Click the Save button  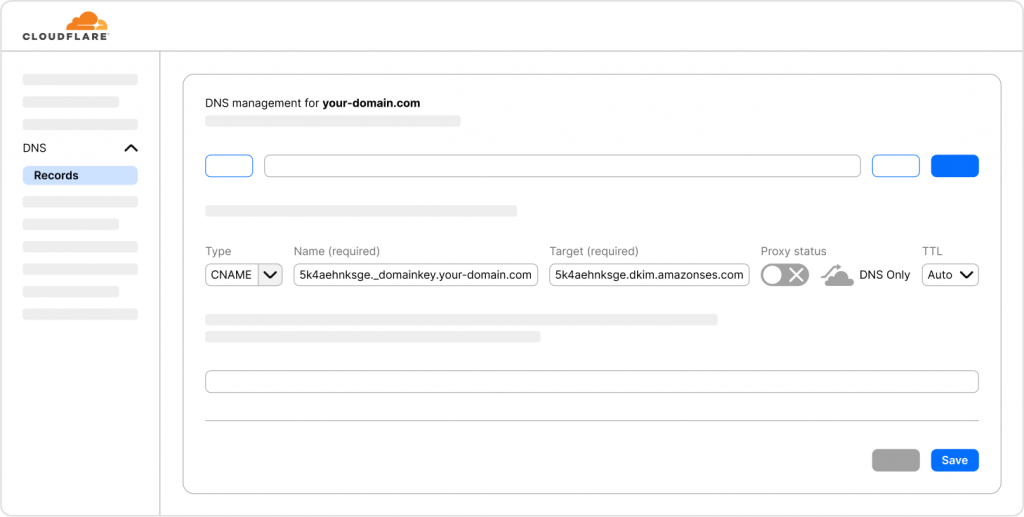pos(954,460)
